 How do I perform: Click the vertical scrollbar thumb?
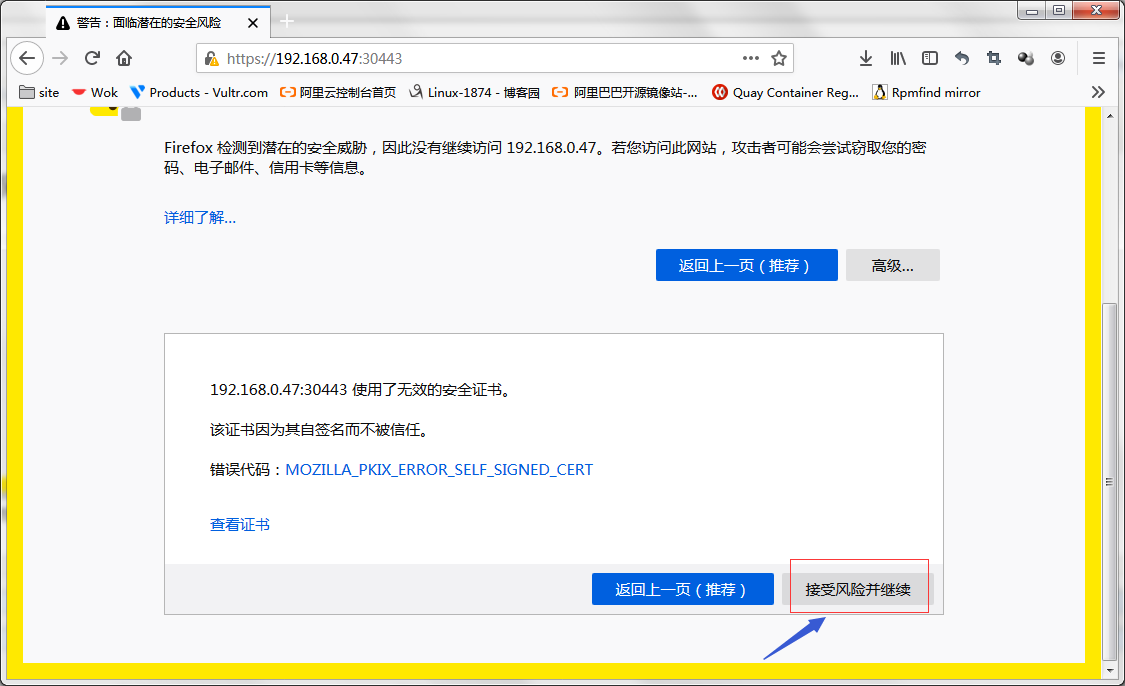pyautogui.click(x=1109, y=481)
